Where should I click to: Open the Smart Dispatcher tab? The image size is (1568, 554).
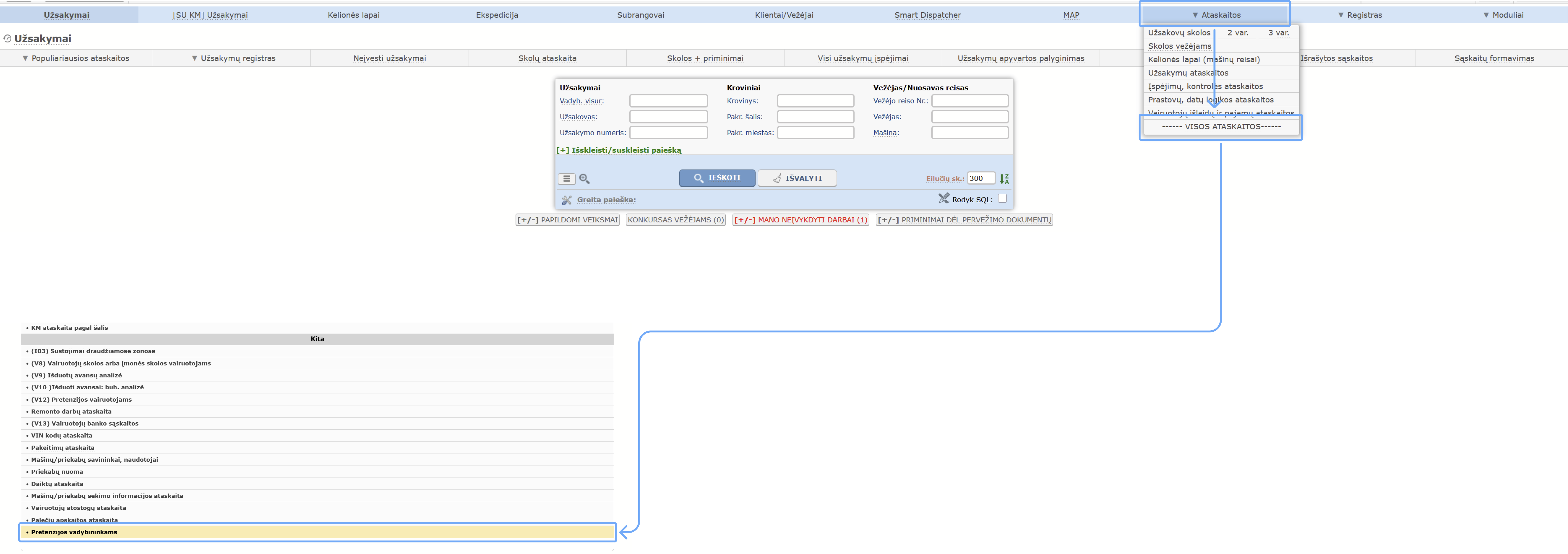(928, 15)
